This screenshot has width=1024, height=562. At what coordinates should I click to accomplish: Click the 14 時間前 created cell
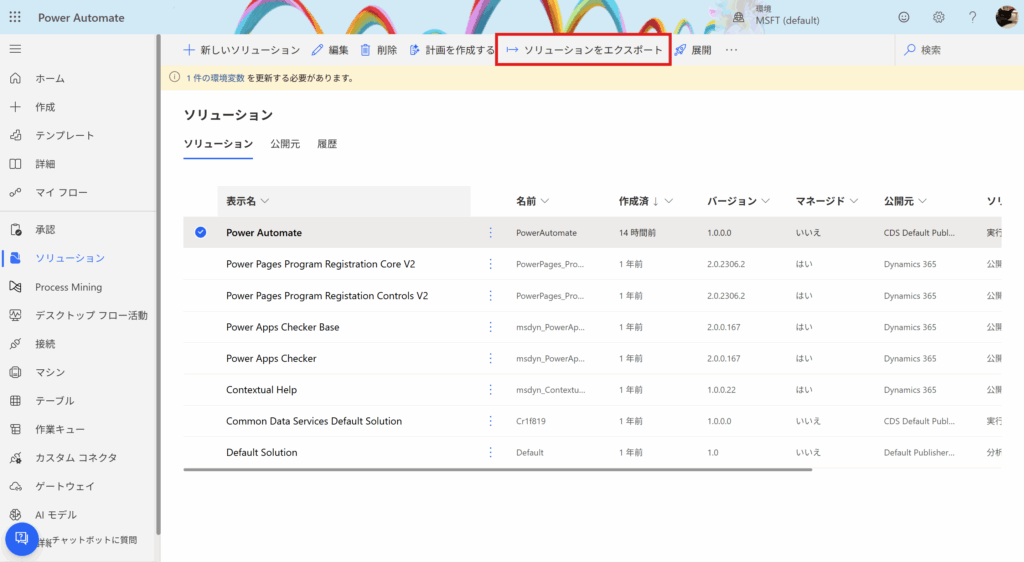637,232
